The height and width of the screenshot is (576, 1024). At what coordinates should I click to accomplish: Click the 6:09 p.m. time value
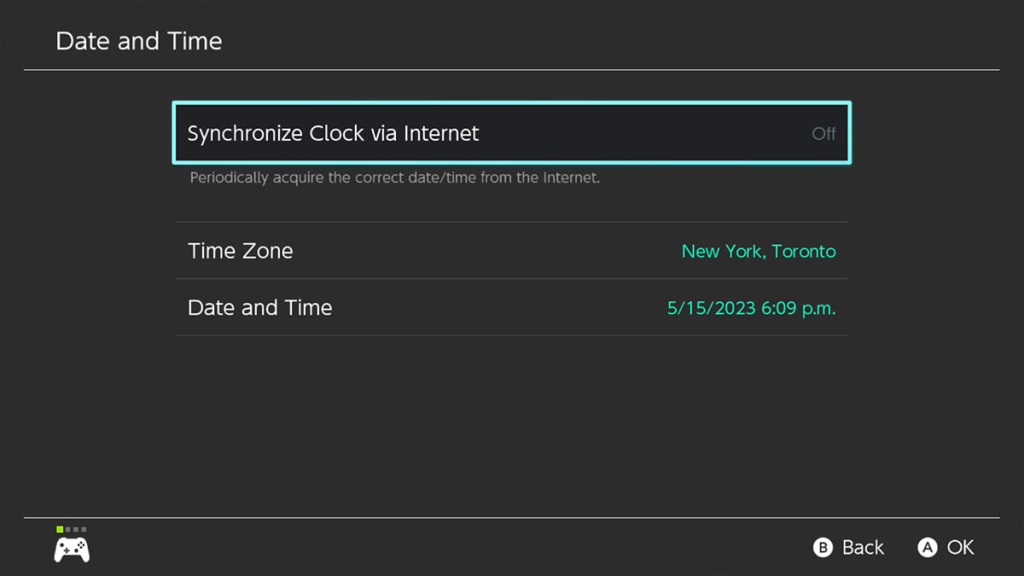798,308
